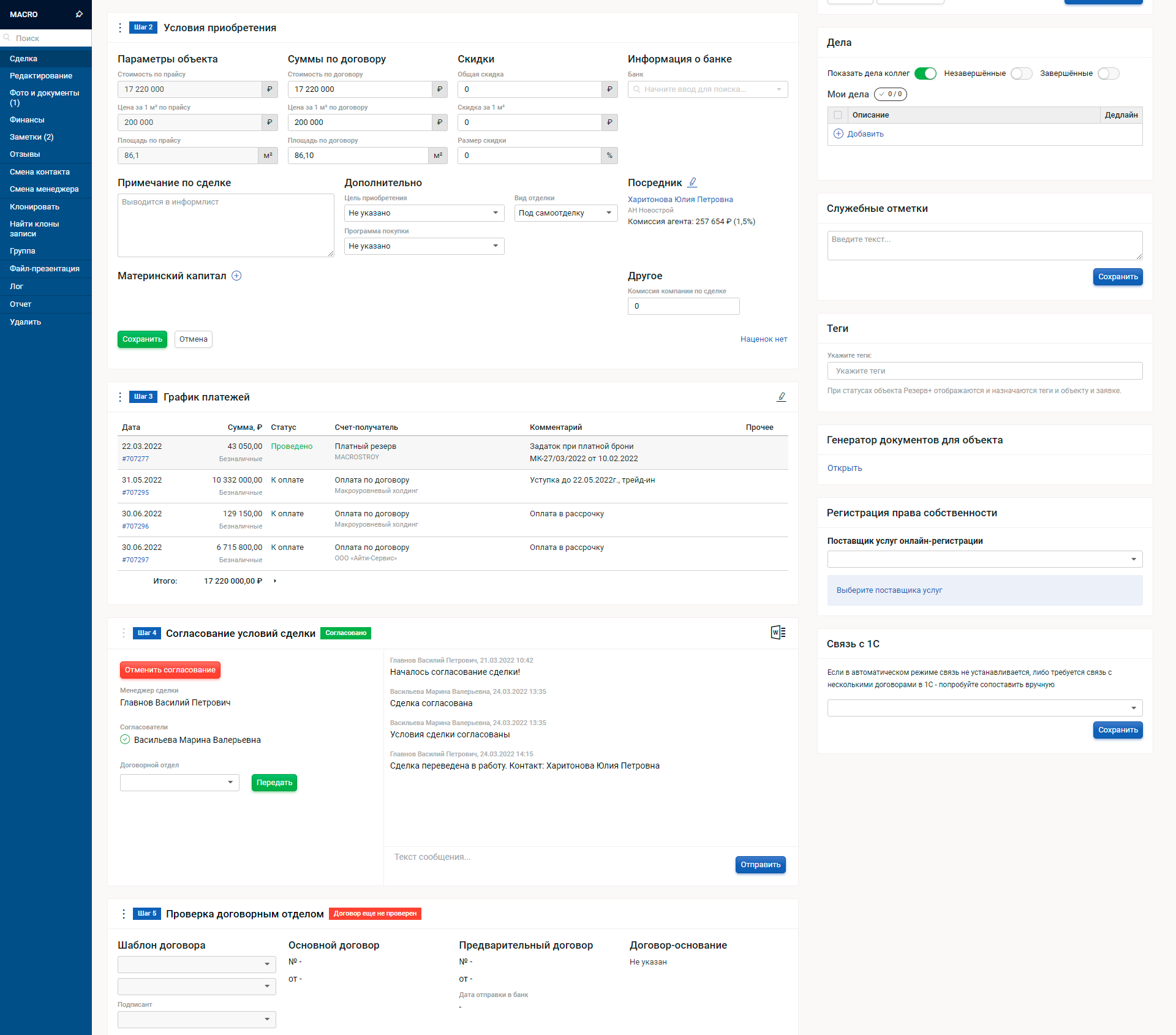The width and height of the screenshot is (1176, 1035).
Task: Pin the MACRO sidebar open
Action: click(78, 13)
